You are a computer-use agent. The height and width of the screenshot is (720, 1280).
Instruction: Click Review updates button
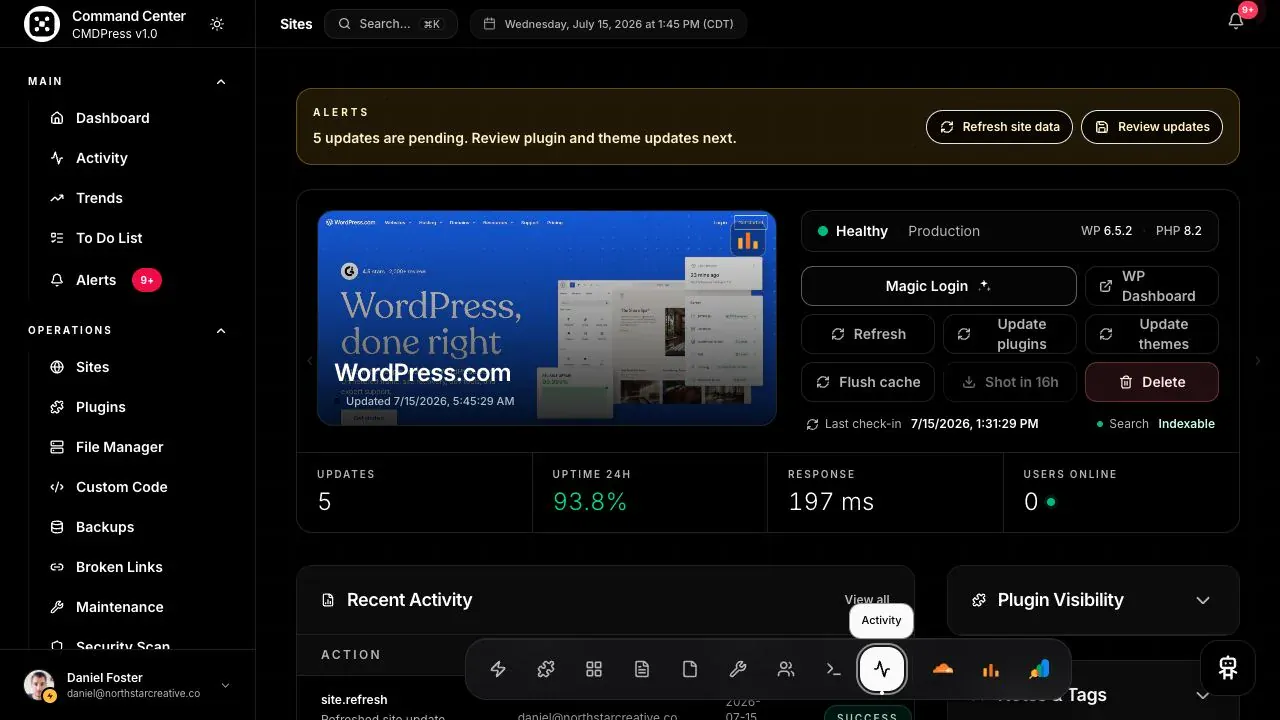[x=1152, y=127]
